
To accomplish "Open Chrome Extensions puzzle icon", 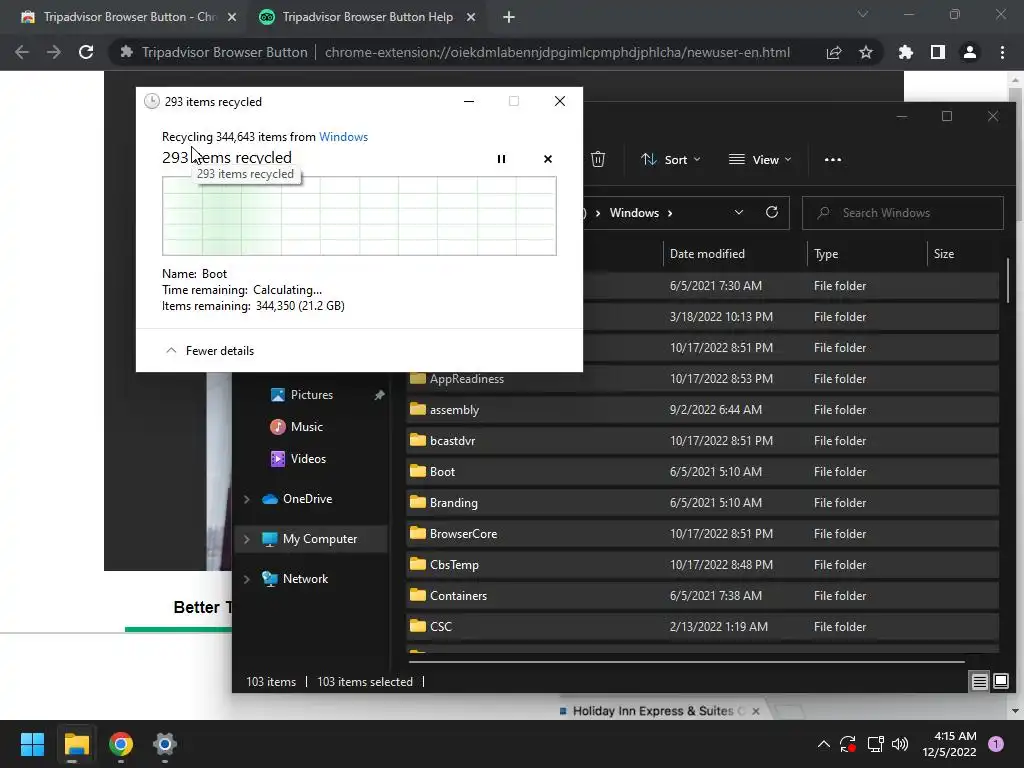I will 905,52.
